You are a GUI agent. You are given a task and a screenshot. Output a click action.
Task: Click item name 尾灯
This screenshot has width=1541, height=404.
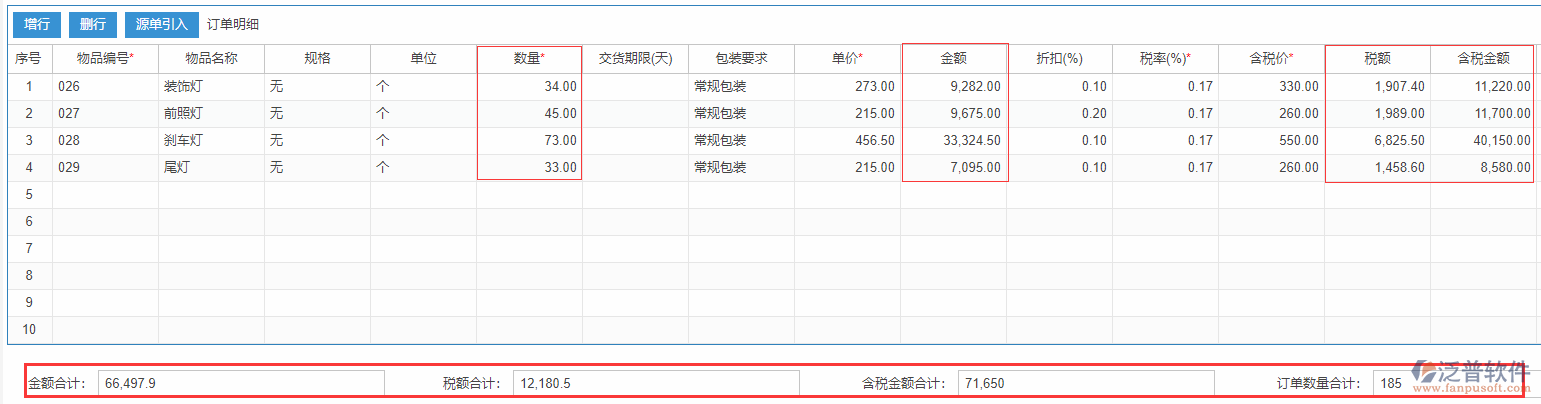point(211,168)
